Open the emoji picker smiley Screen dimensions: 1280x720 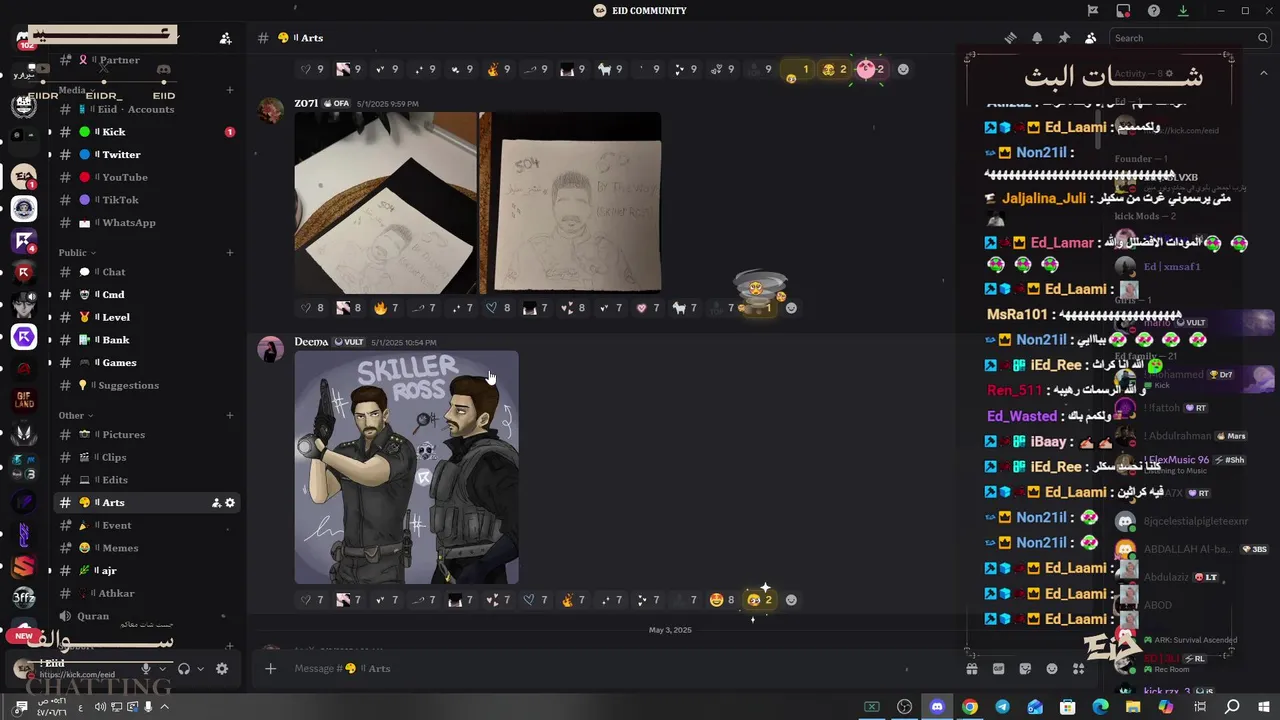[x=1051, y=668]
